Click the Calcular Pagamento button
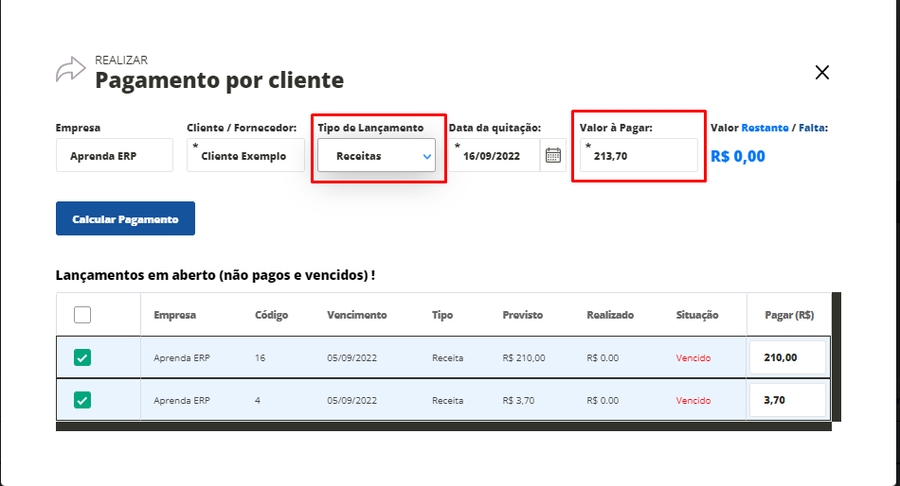This screenshot has height=486, width=900. click(125, 219)
